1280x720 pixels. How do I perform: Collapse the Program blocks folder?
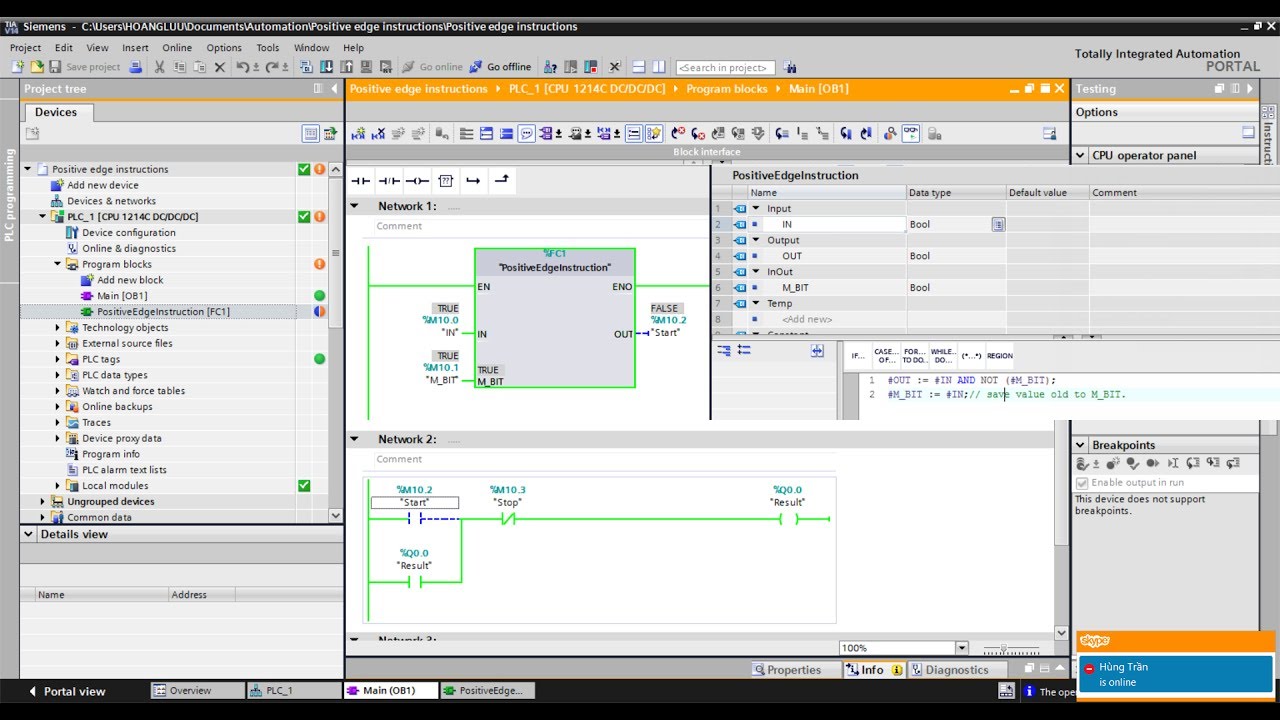[x=58, y=264]
